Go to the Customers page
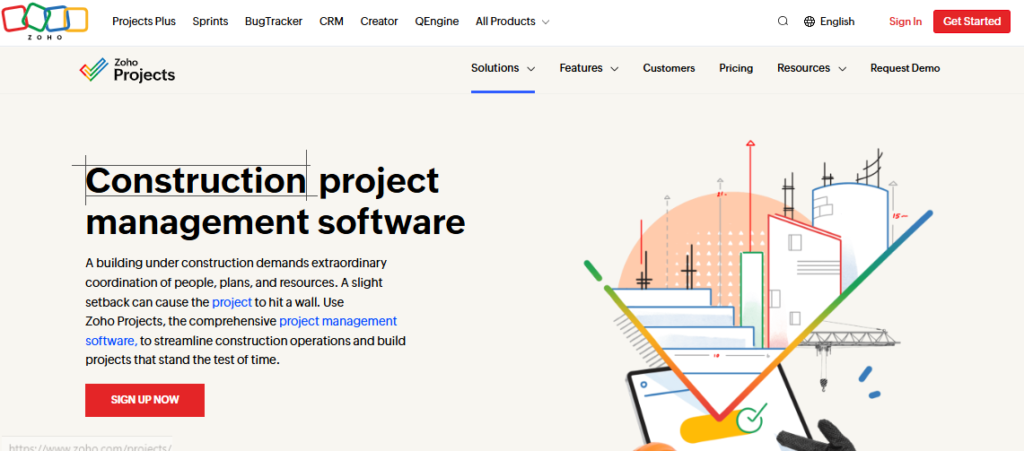 [x=669, y=68]
